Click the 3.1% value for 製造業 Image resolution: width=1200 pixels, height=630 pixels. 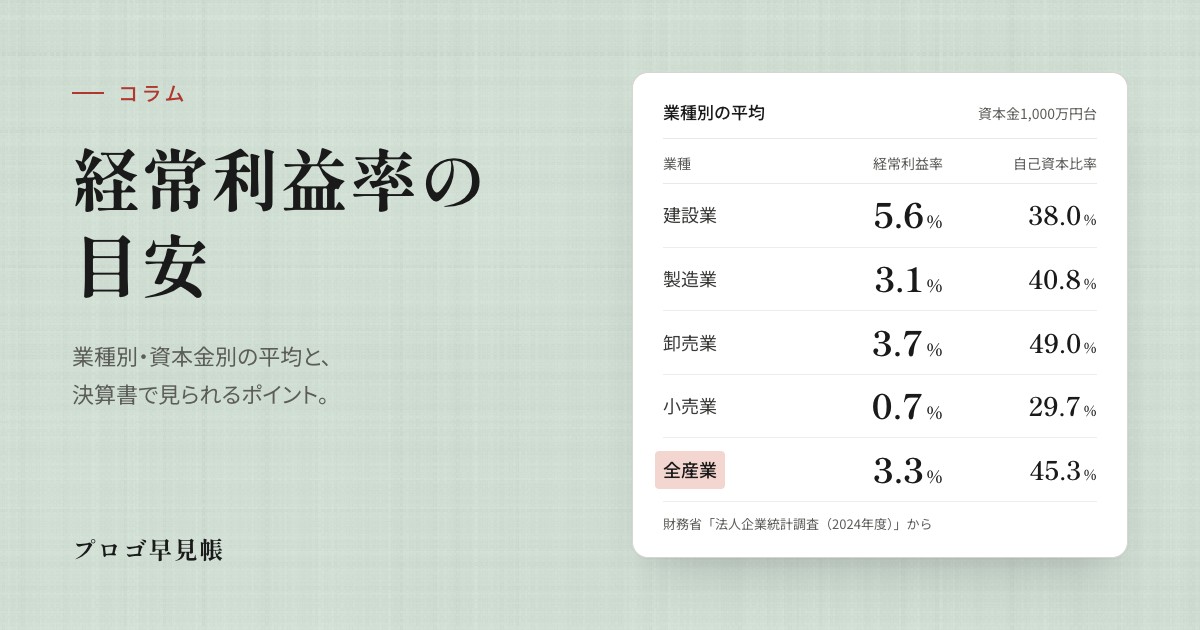click(x=908, y=280)
